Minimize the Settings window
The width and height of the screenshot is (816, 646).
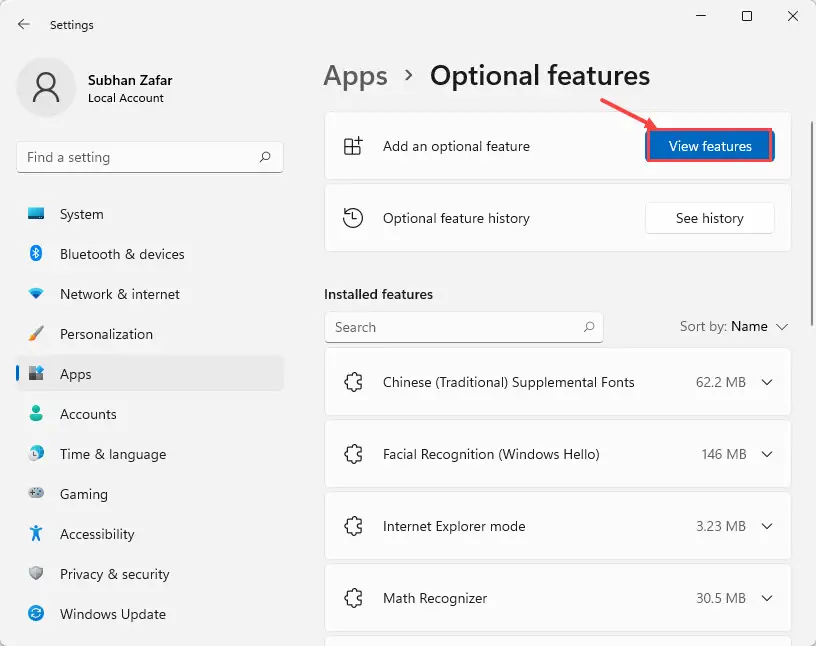click(x=701, y=16)
